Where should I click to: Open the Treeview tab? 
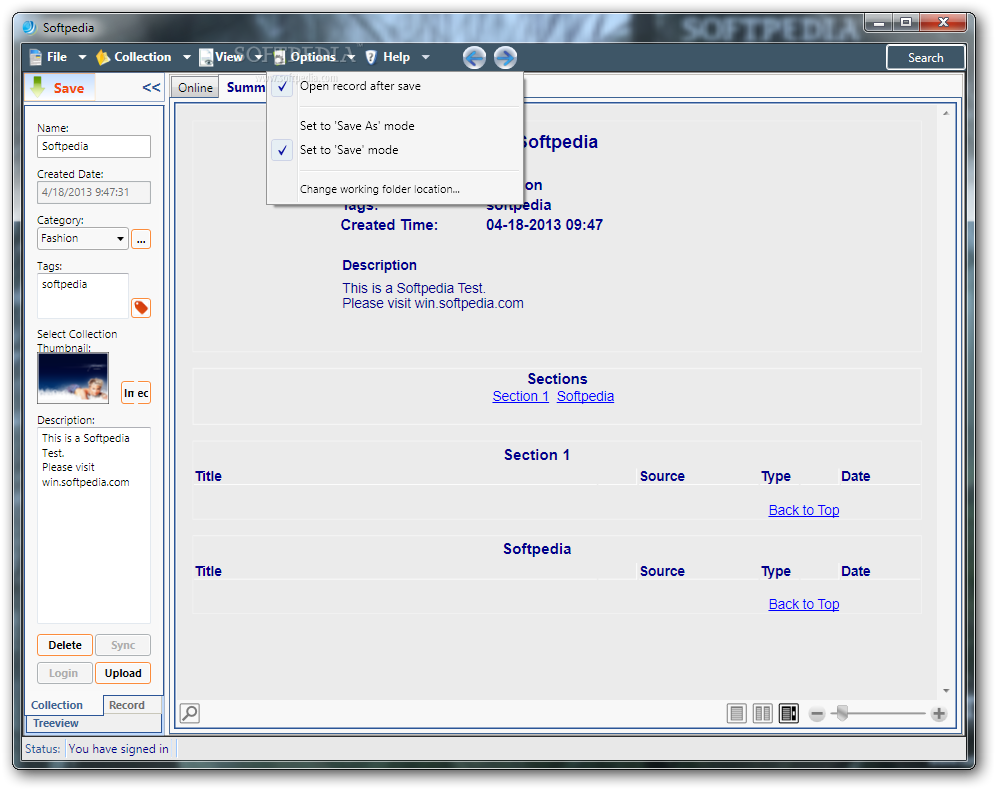tap(56, 723)
